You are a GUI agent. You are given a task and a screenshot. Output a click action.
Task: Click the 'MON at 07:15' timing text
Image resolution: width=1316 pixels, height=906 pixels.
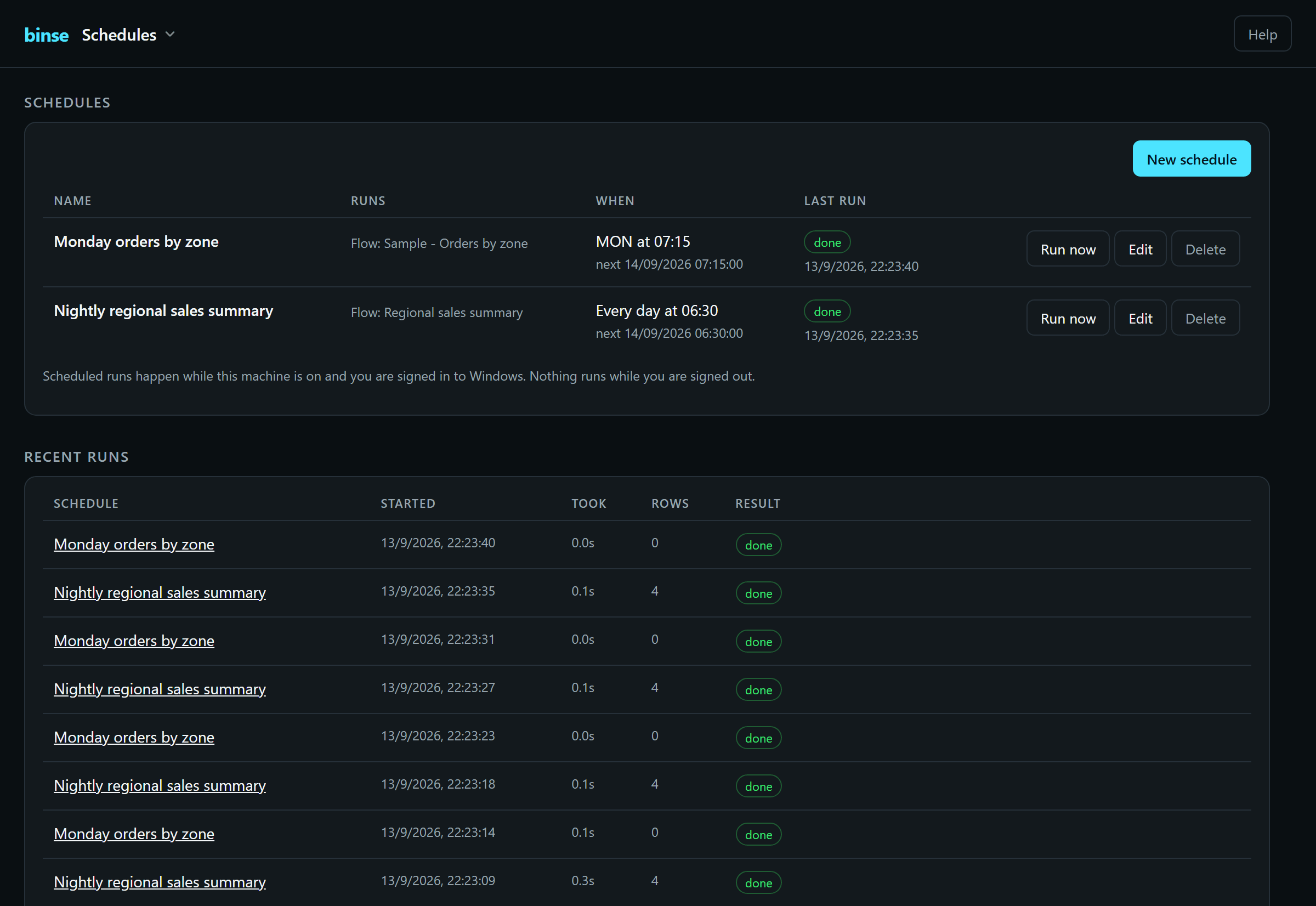(643, 242)
